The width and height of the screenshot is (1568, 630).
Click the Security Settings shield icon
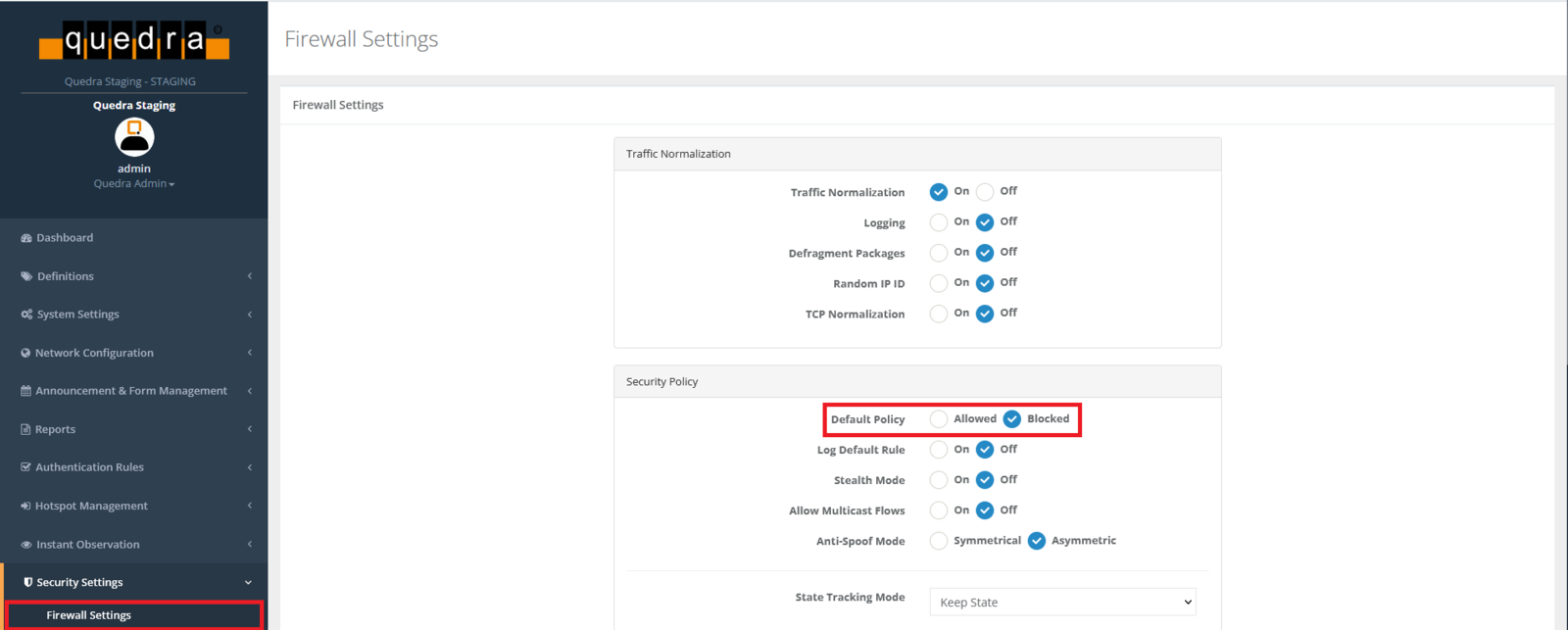(27, 582)
